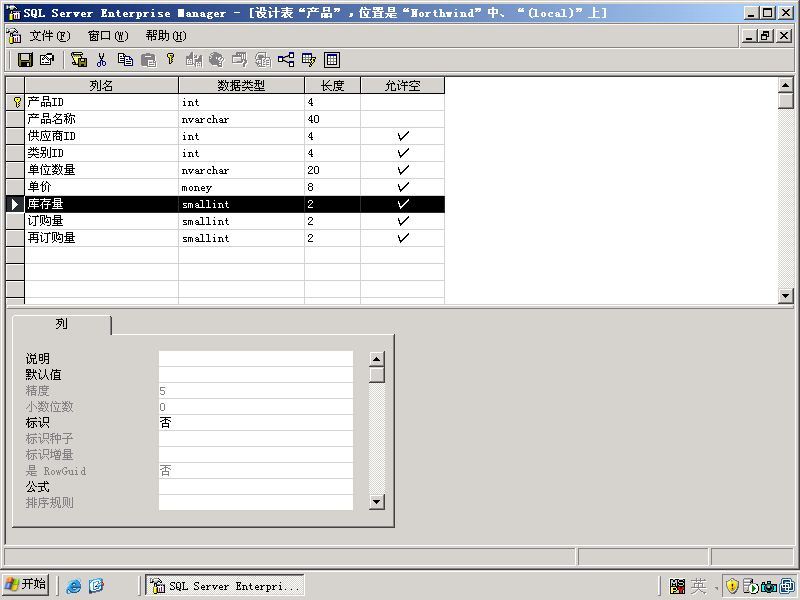Click the row selector for 订购量
The width and height of the screenshot is (800, 600).
(x=15, y=221)
